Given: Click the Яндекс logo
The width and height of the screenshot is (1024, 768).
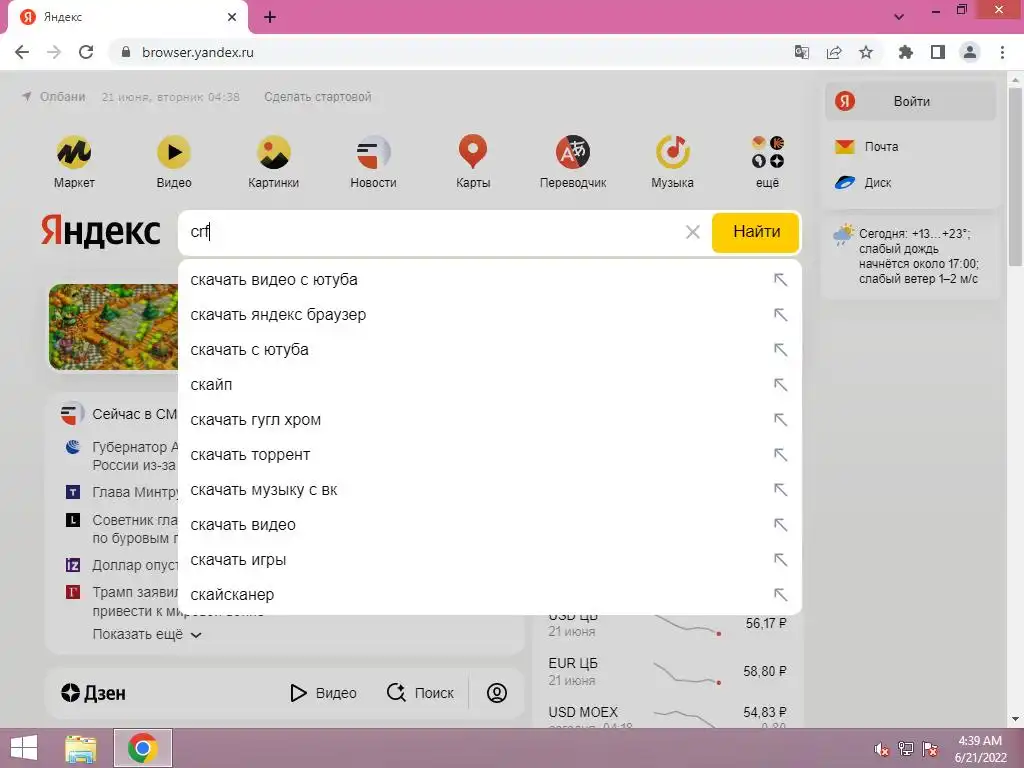Looking at the screenshot, I should coord(101,231).
